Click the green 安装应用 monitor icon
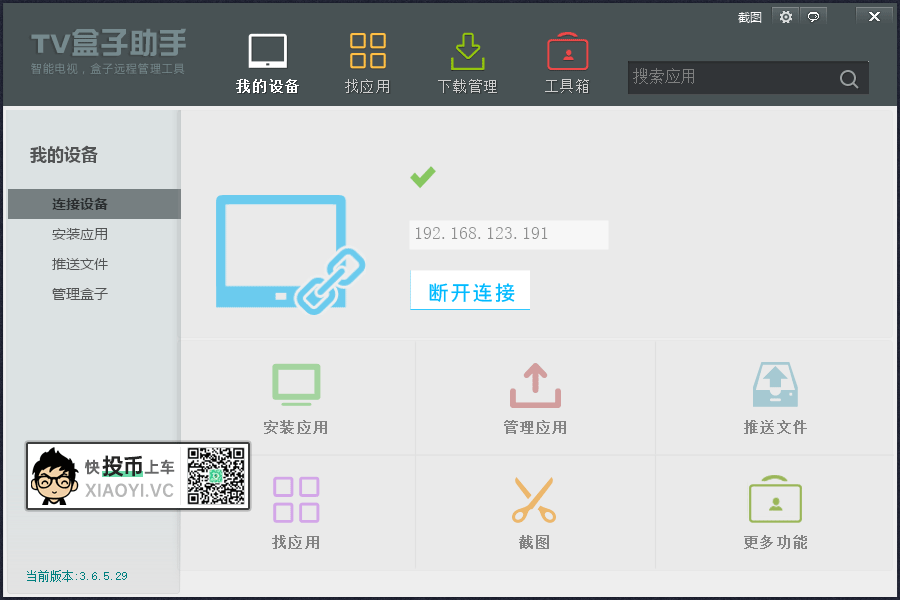This screenshot has width=900, height=600. coord(296,385)
